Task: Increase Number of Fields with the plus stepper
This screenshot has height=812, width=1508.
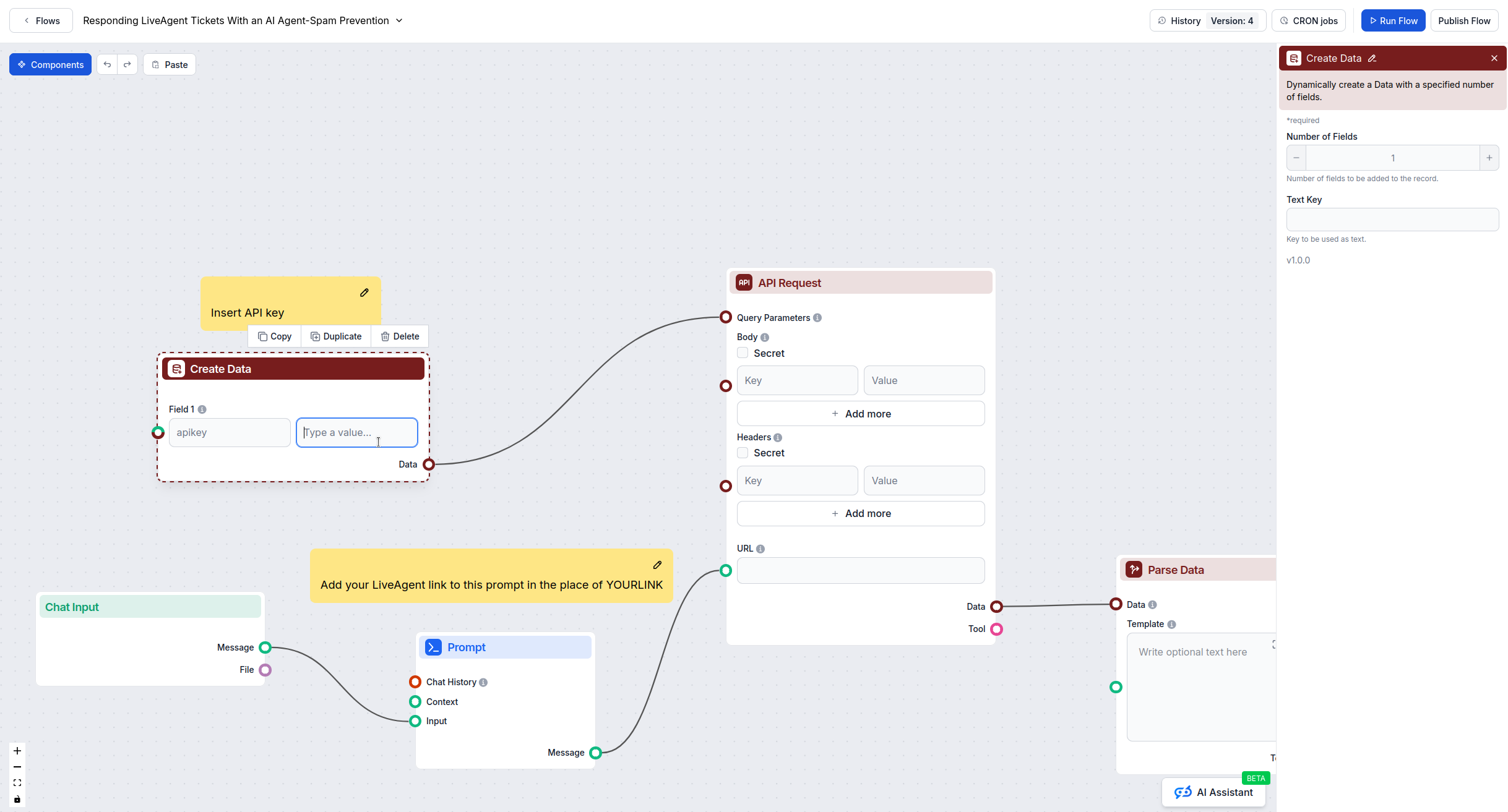Action: (1489, 157)
